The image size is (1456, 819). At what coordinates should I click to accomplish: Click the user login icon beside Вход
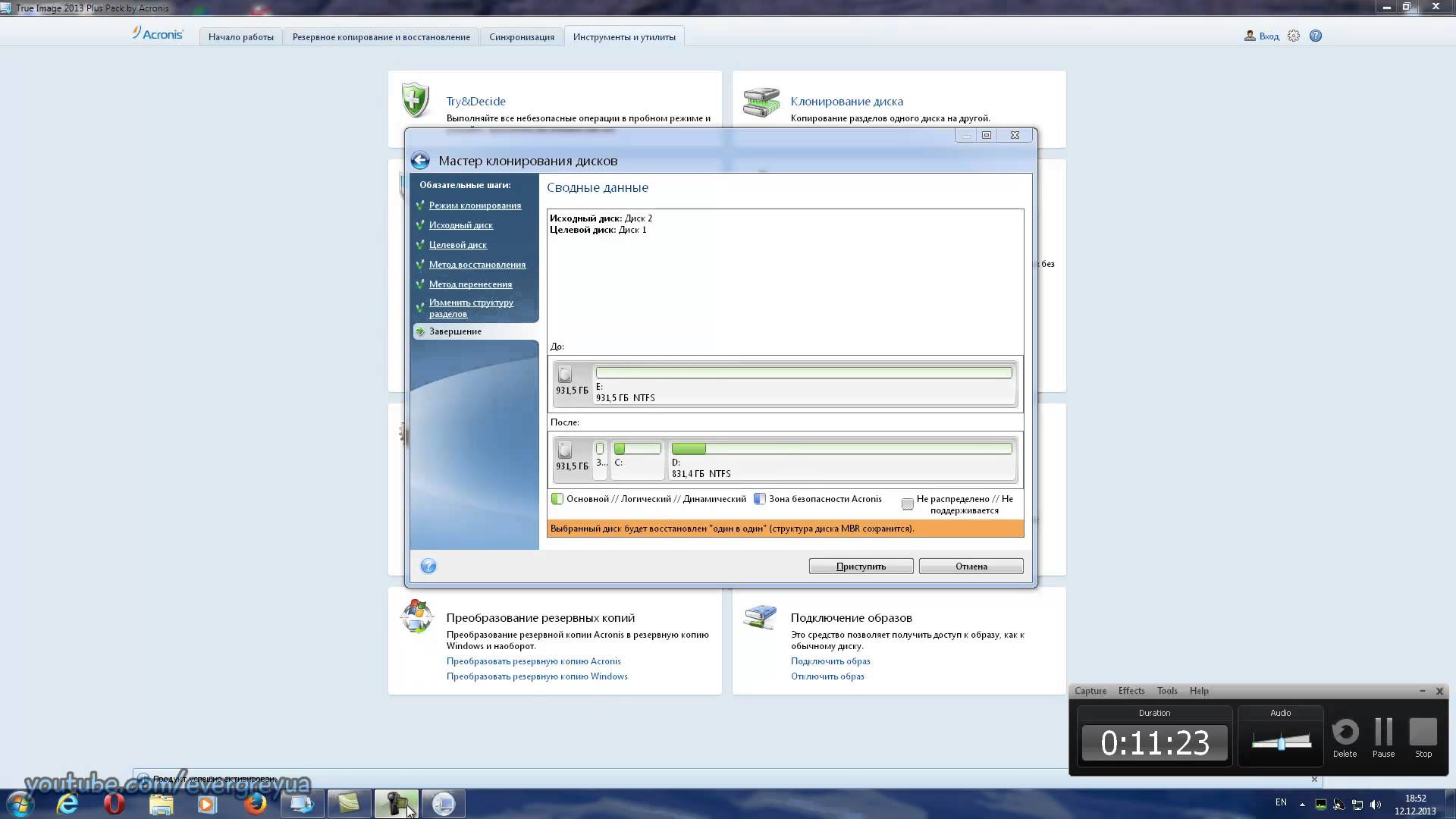click(x=1250, y=36)
